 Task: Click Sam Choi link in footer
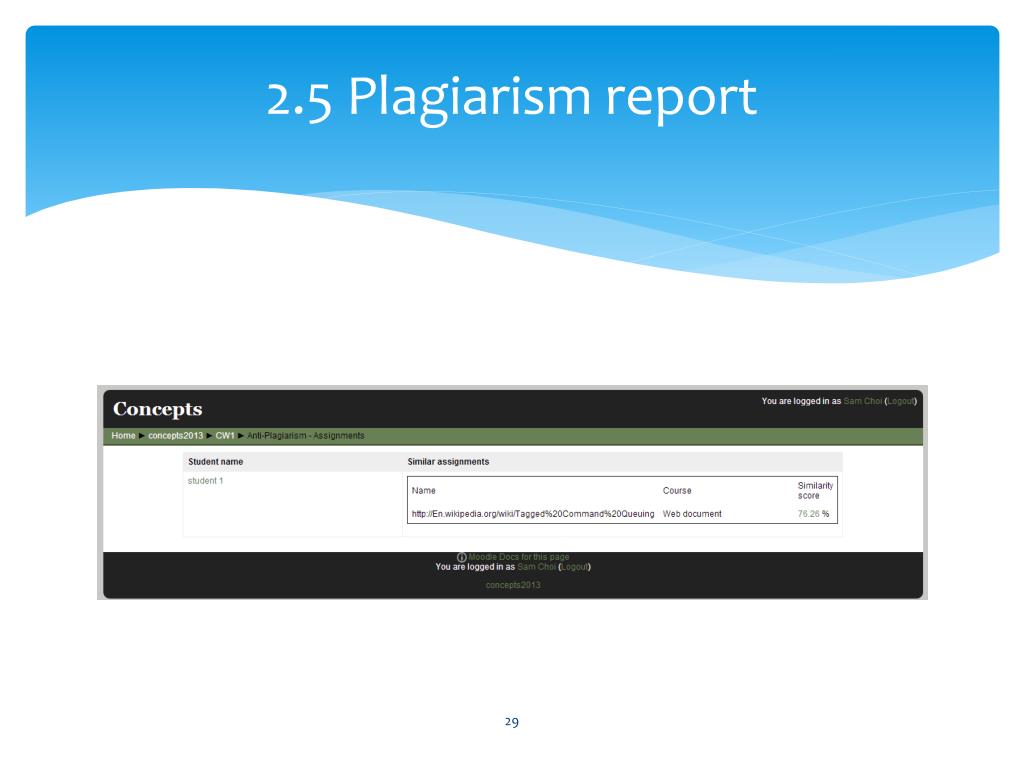[x=536, y=567]
